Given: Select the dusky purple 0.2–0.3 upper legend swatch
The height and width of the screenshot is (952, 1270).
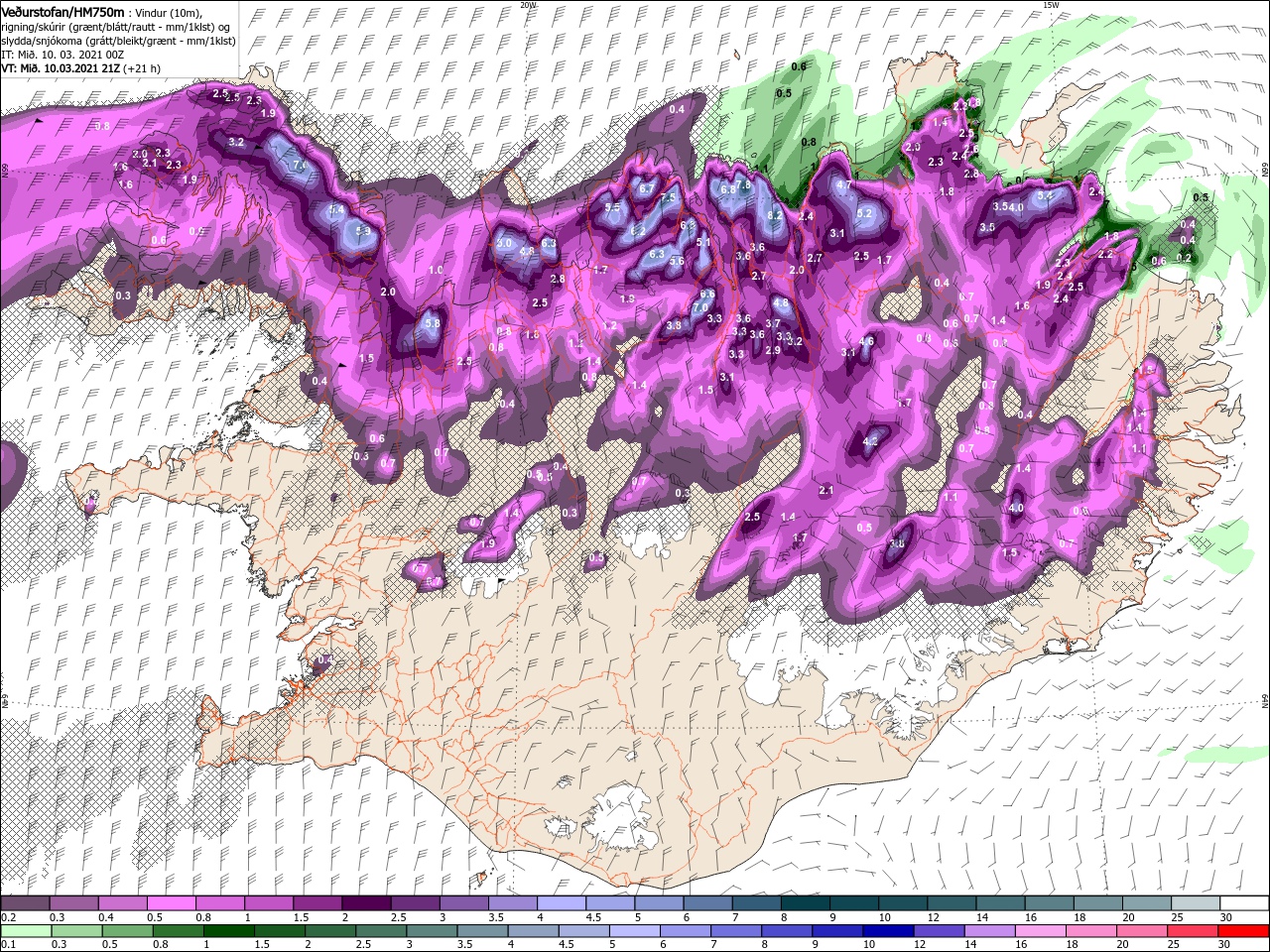Looking at the screenshot, I should click(x=25, y=902).
